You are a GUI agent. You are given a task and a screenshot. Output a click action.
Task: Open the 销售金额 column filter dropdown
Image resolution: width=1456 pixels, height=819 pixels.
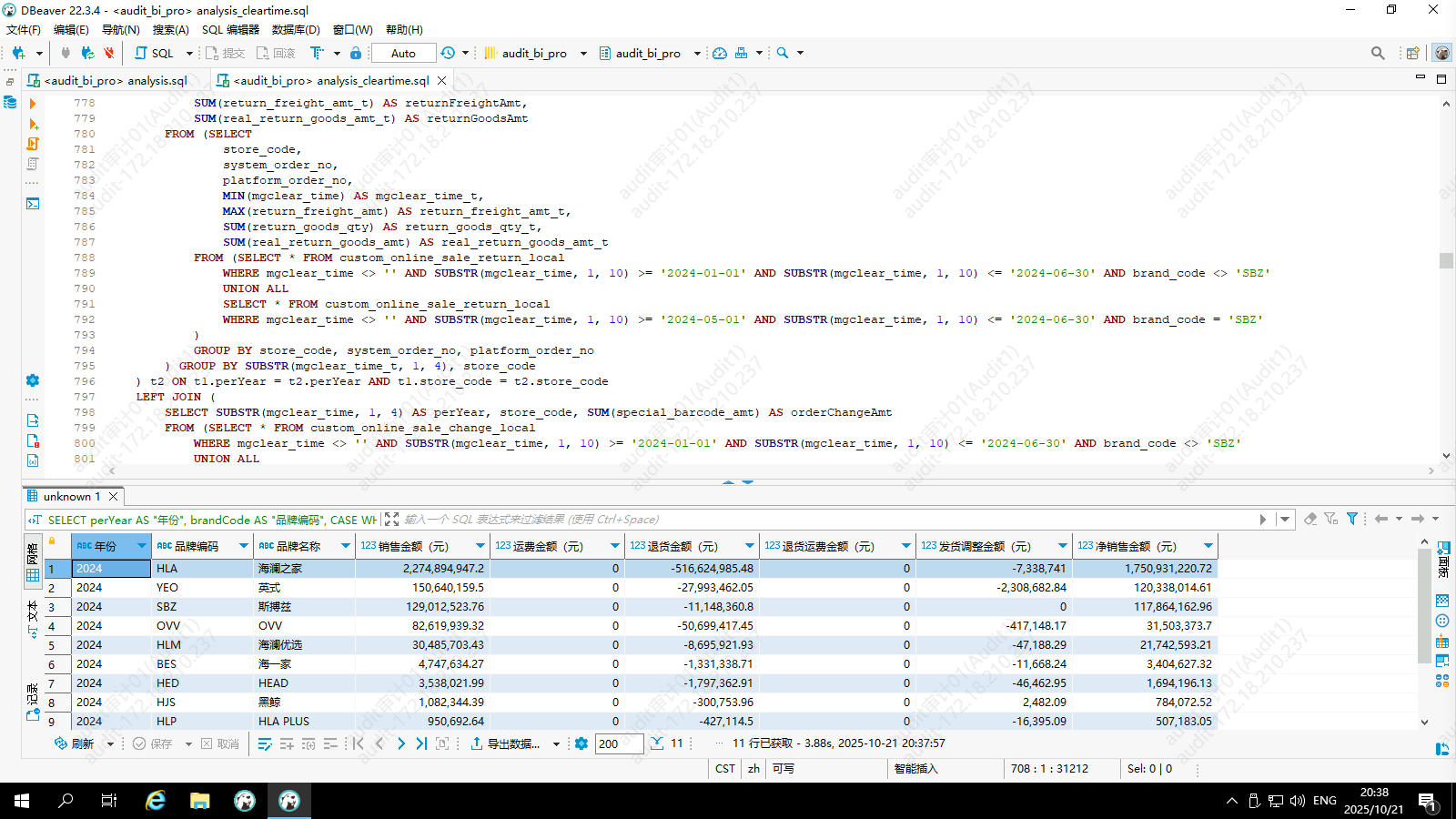[480, 546]
